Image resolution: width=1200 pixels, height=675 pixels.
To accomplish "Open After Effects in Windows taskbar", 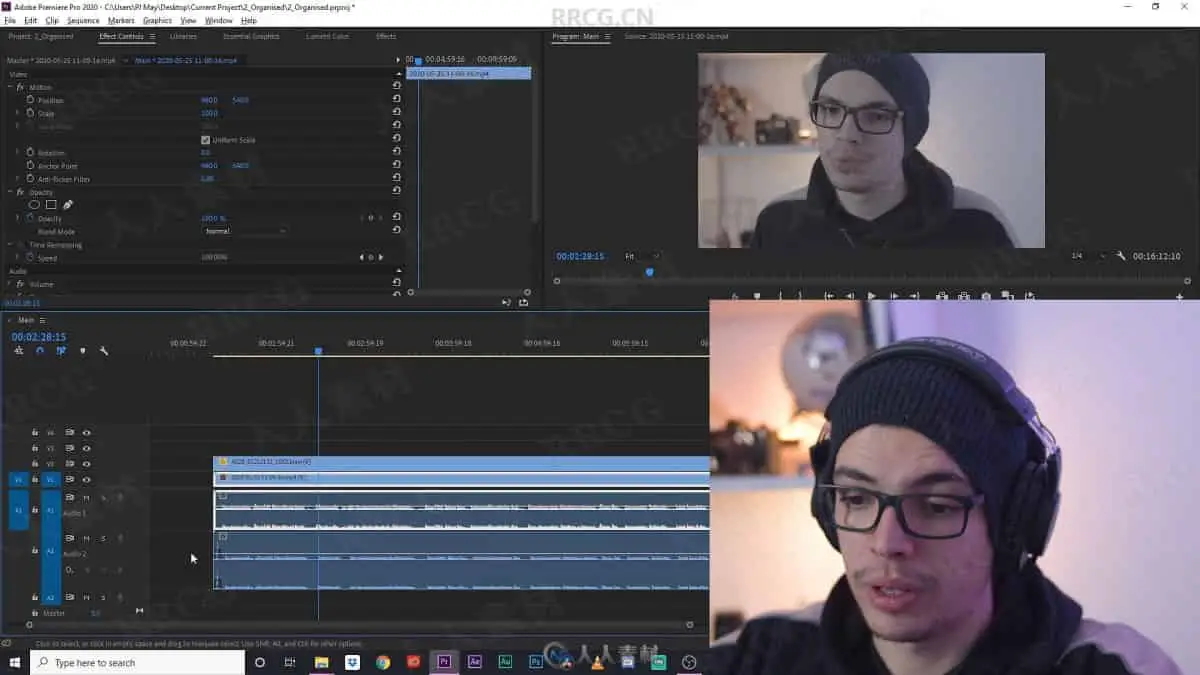I will click(x=475, y=662).
